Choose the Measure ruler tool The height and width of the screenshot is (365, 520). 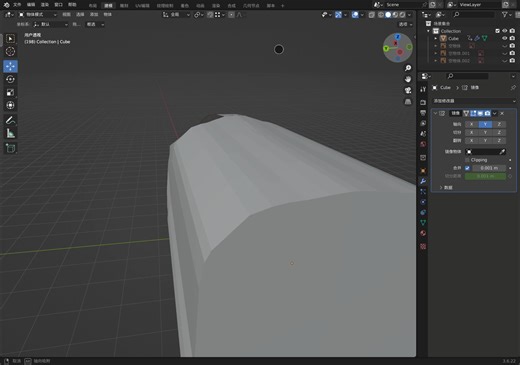pos(10,133)
